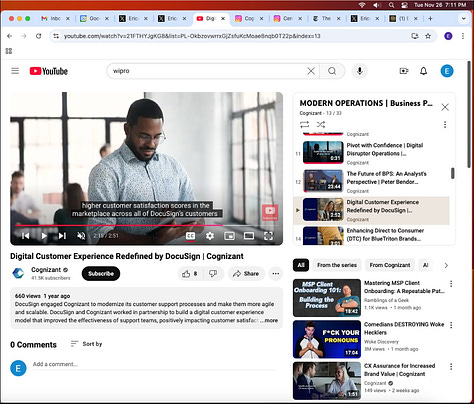Reload the current page
This screenshot has height=404, width=474.
coord(38,36)
